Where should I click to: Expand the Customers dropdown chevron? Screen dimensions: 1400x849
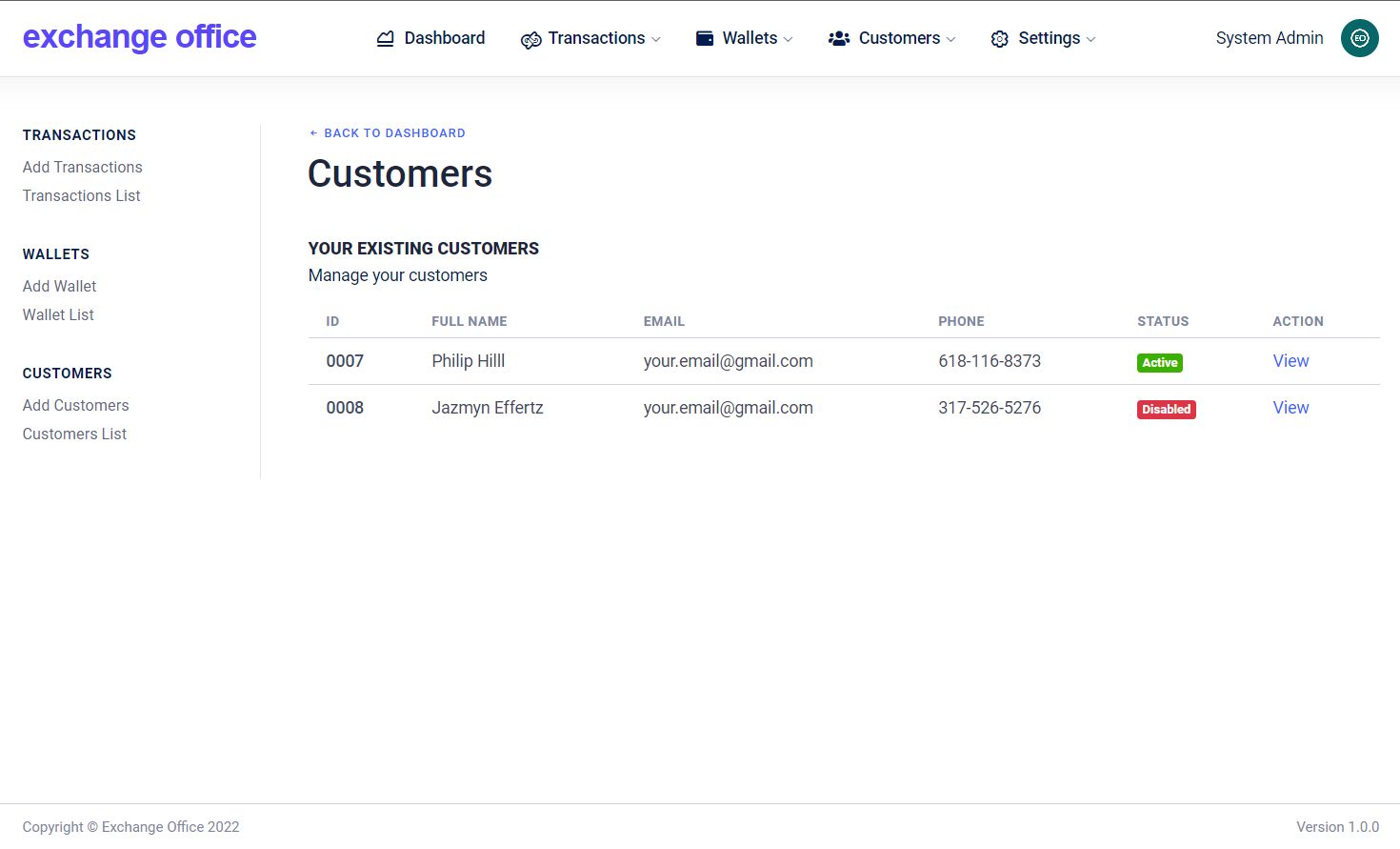[950, 40]
